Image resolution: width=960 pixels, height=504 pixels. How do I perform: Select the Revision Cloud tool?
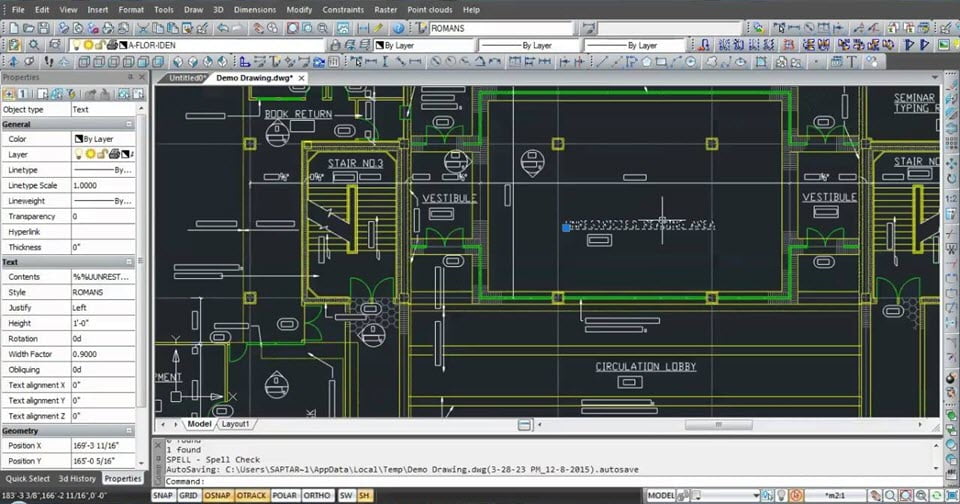pos(711,61)
